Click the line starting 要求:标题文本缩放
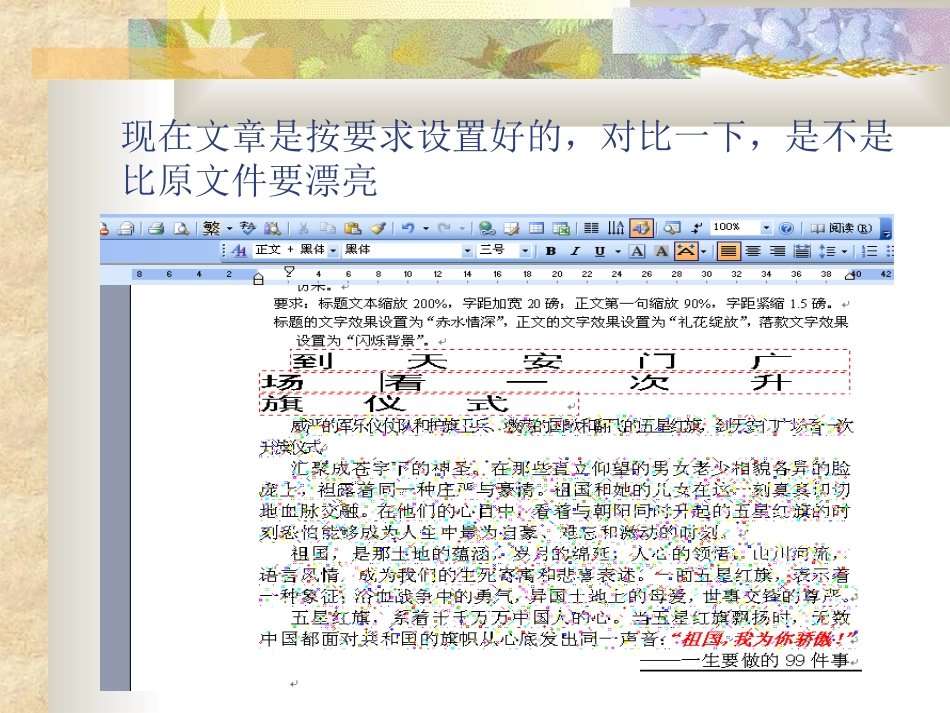Viewport: 950px width, 713px height. (554, 303)
